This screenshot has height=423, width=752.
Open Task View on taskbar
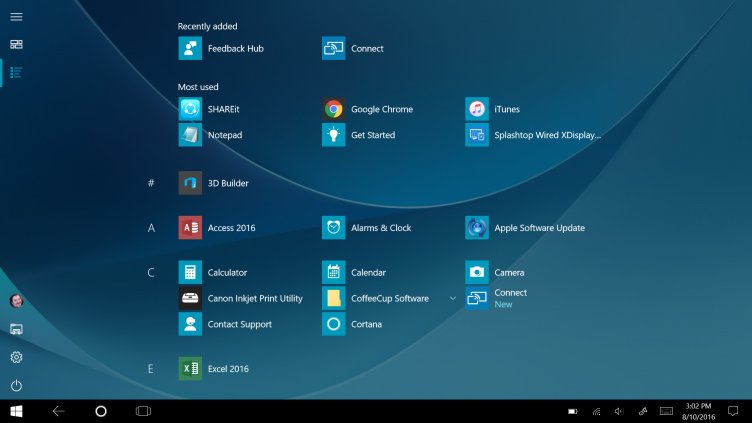tap(143, 411)
